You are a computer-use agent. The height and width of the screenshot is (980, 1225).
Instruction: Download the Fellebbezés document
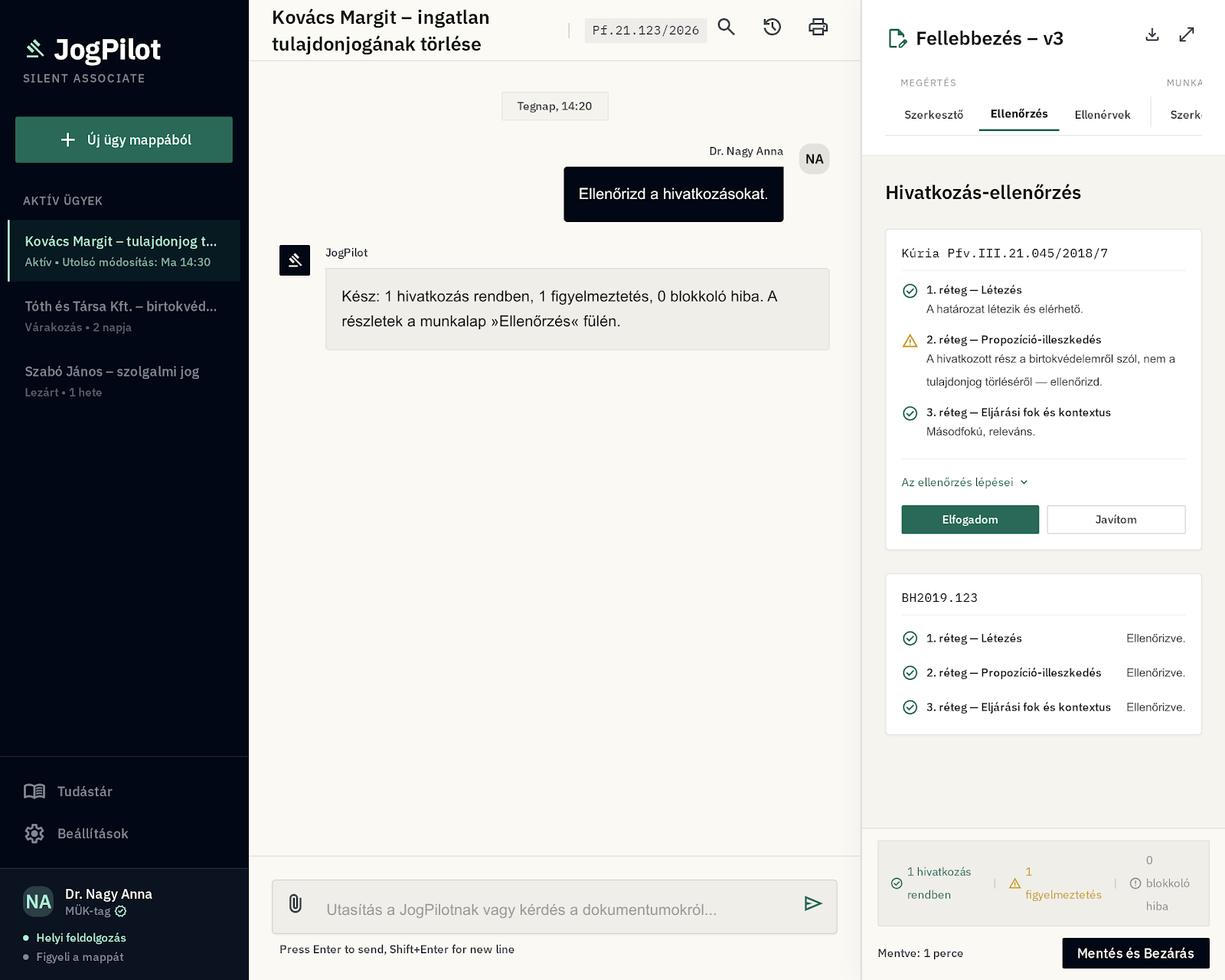pos(1152,34)
